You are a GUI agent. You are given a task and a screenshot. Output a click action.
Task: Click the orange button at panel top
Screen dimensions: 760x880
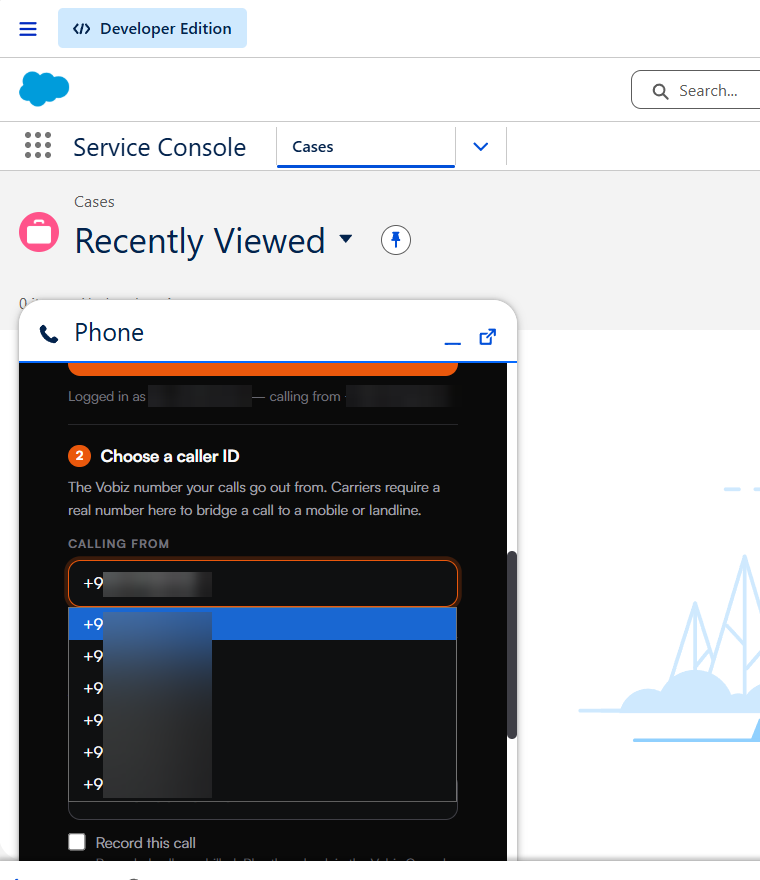tap(263, 369)
